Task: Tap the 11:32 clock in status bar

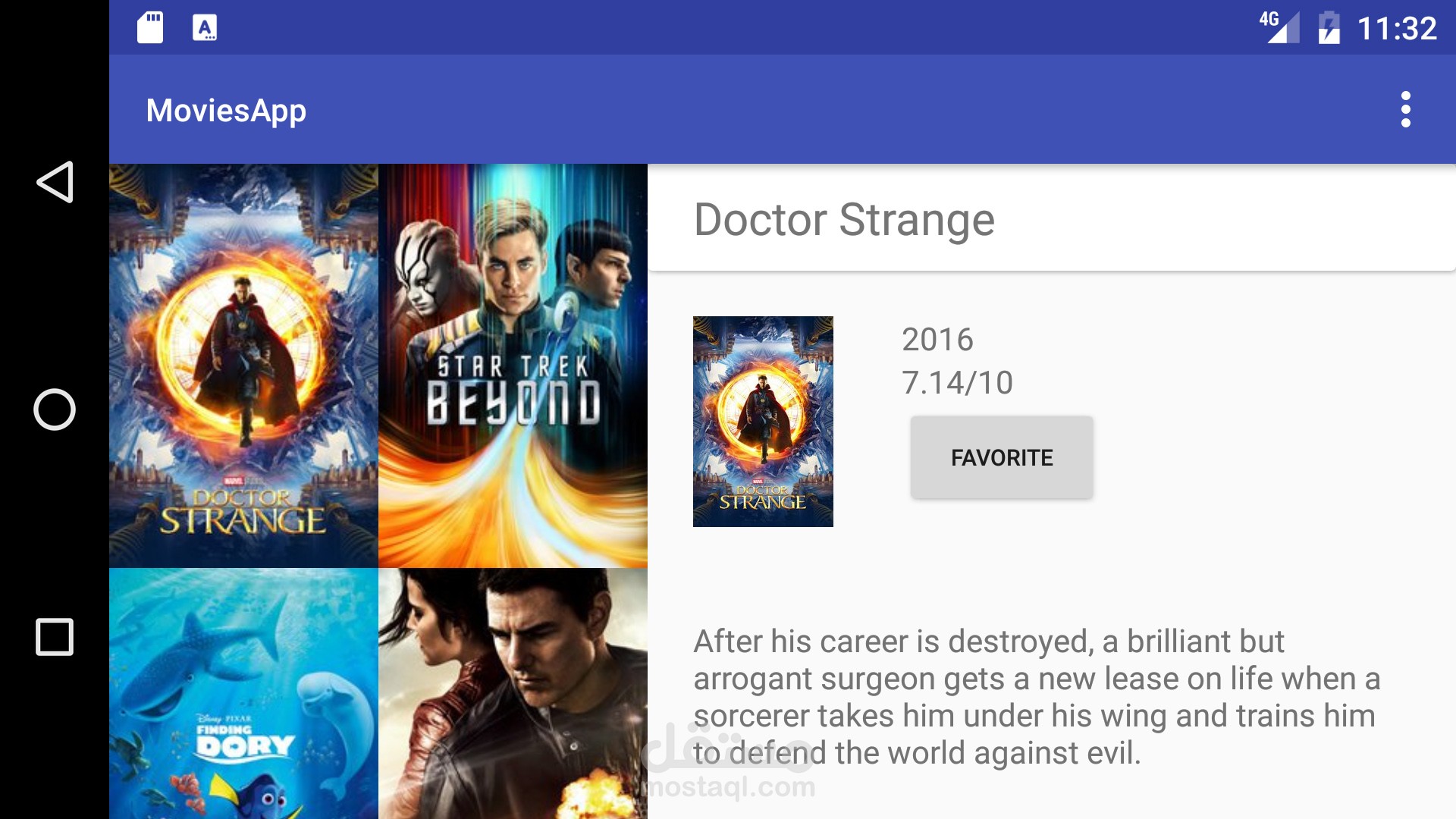Action: [1396, 29]
